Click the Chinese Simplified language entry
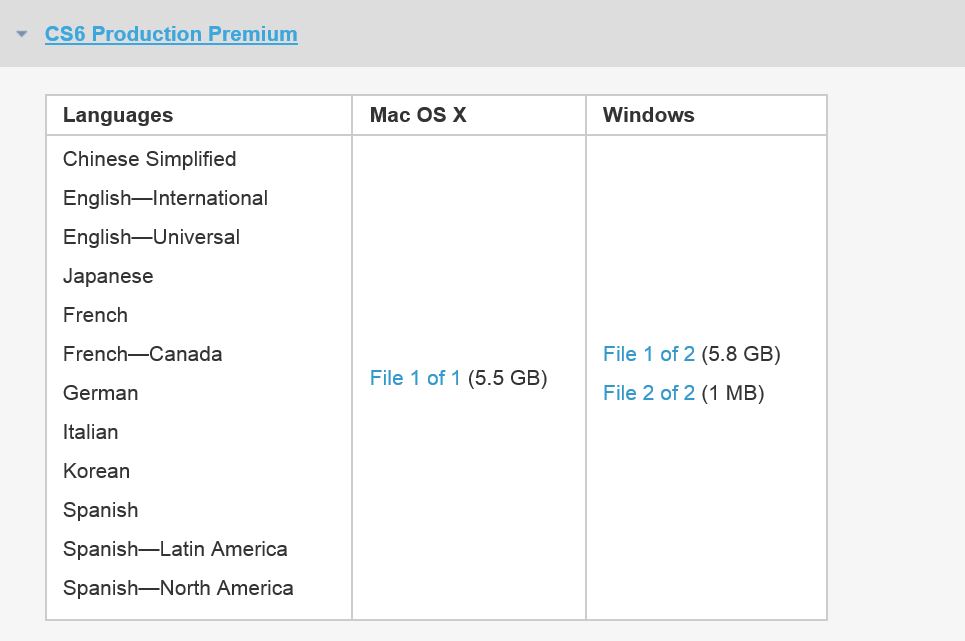965x641 pixels. coord(149,159)
